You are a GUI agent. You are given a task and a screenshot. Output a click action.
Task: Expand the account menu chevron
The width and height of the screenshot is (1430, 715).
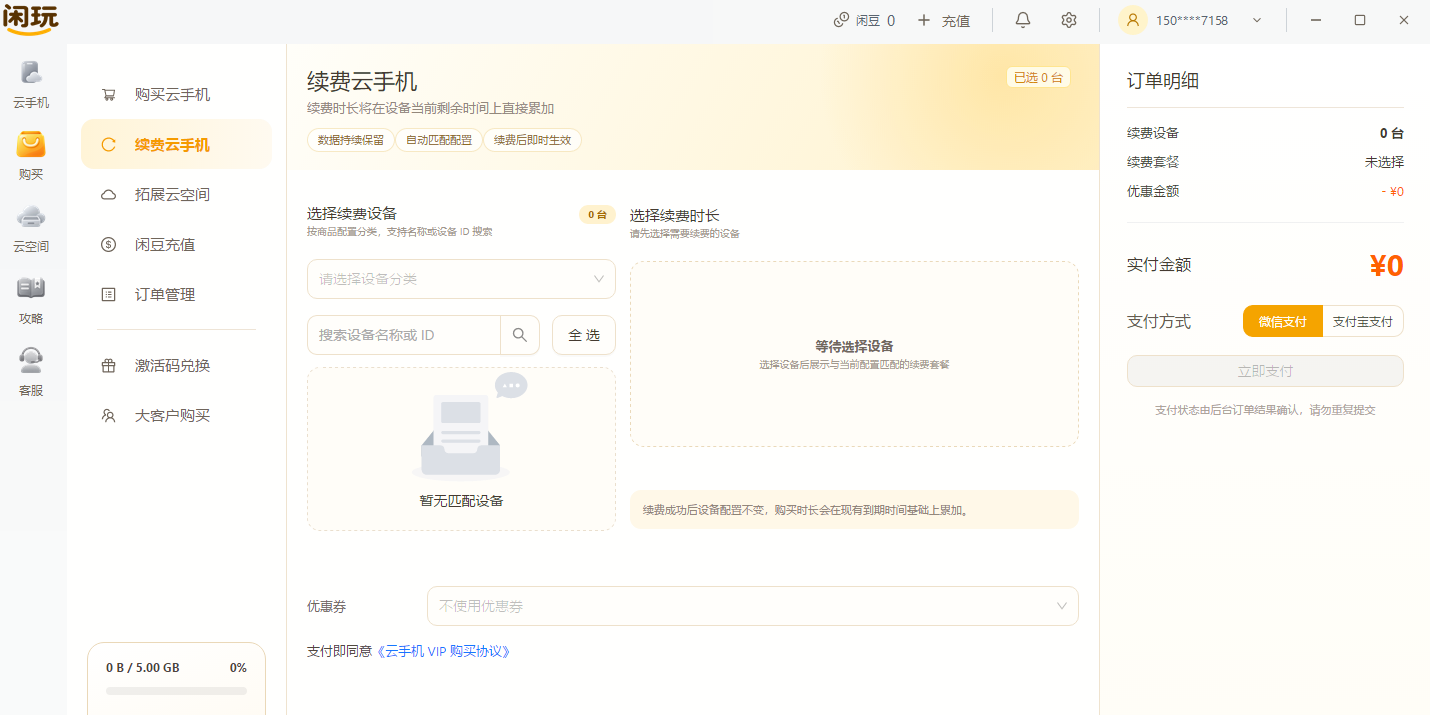(1257, 20)
